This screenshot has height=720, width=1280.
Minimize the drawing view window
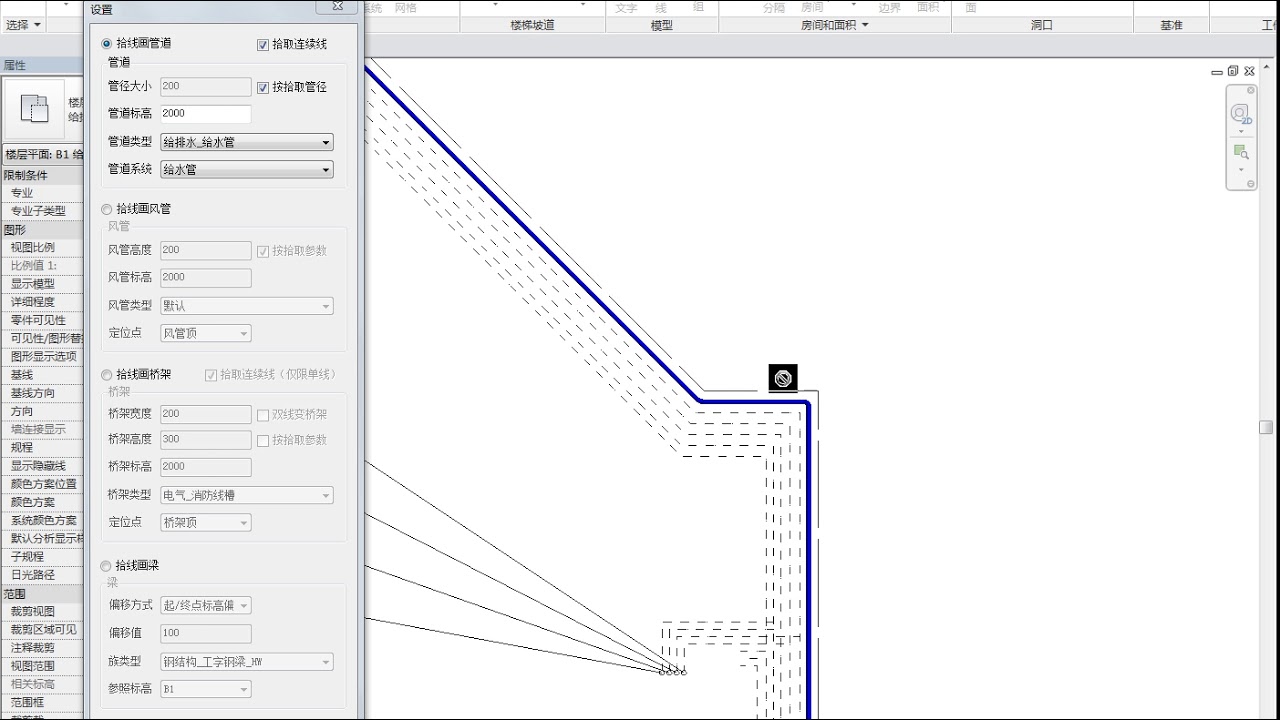click(x=1217, y=72)
